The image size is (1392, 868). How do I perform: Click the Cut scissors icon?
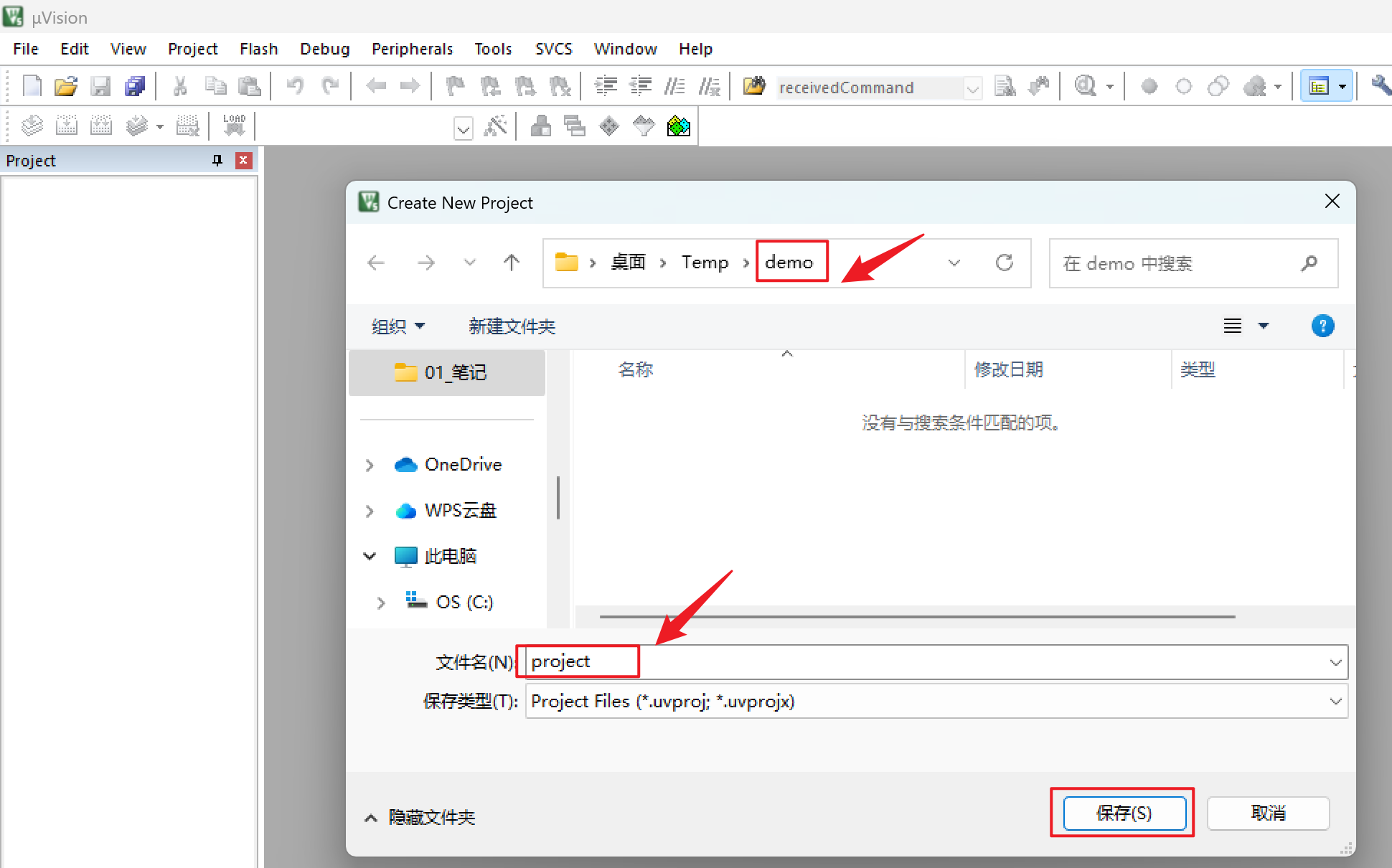pos(180,87)
